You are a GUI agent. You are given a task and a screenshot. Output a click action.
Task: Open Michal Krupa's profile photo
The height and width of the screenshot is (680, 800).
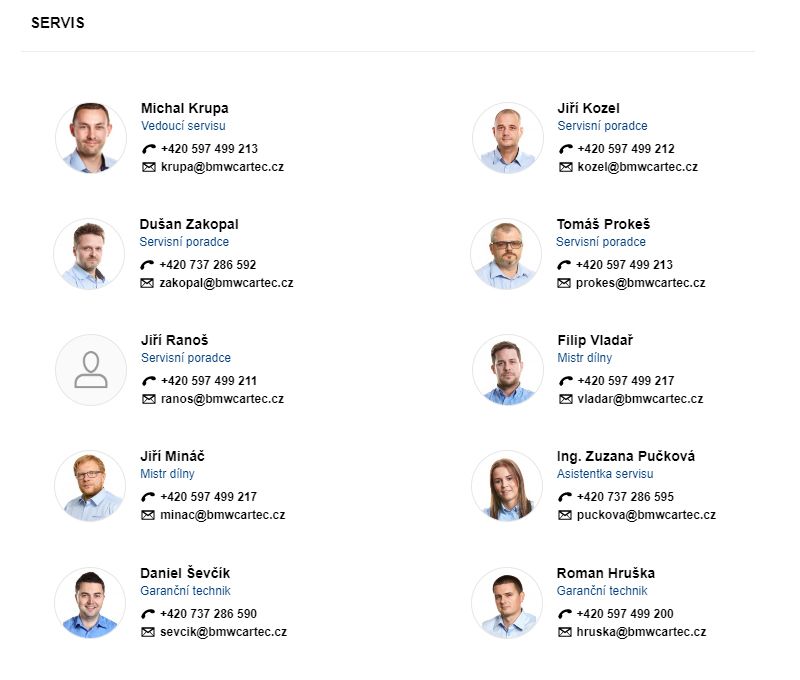coord(91,137)
